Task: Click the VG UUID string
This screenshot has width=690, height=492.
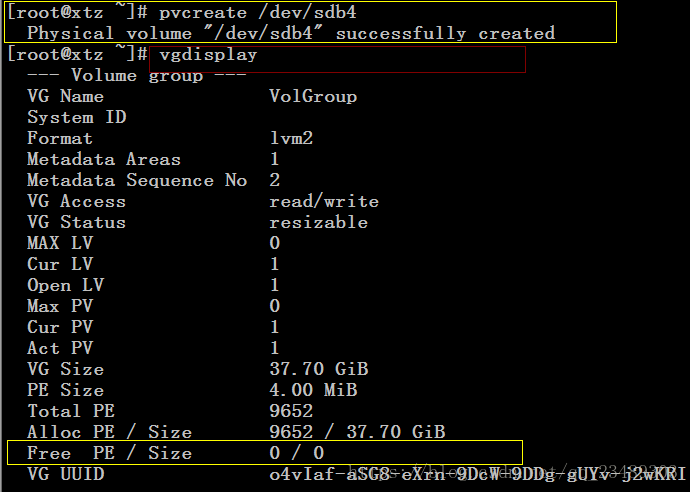Action: click(477, 474)
